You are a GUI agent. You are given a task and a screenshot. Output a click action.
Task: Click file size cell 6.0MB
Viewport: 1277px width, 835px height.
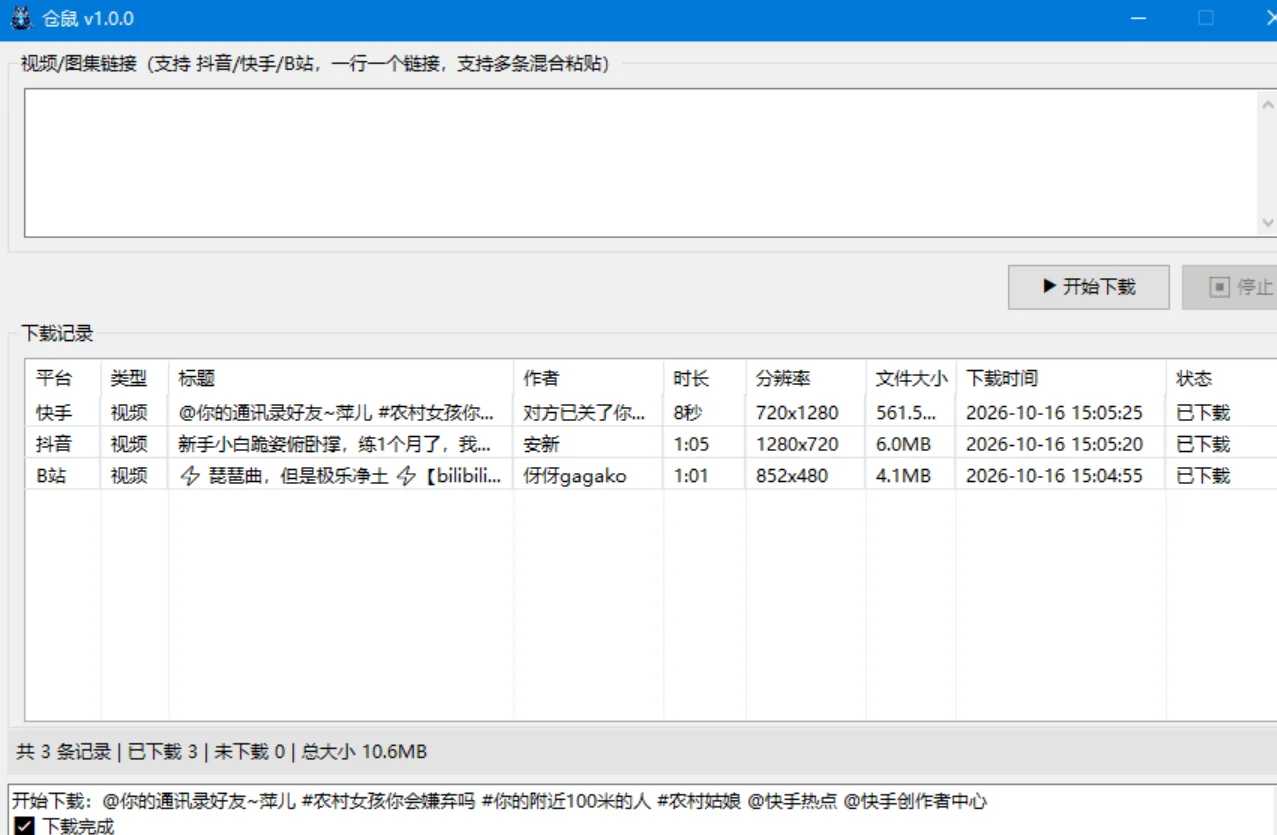tap(903, 444)
